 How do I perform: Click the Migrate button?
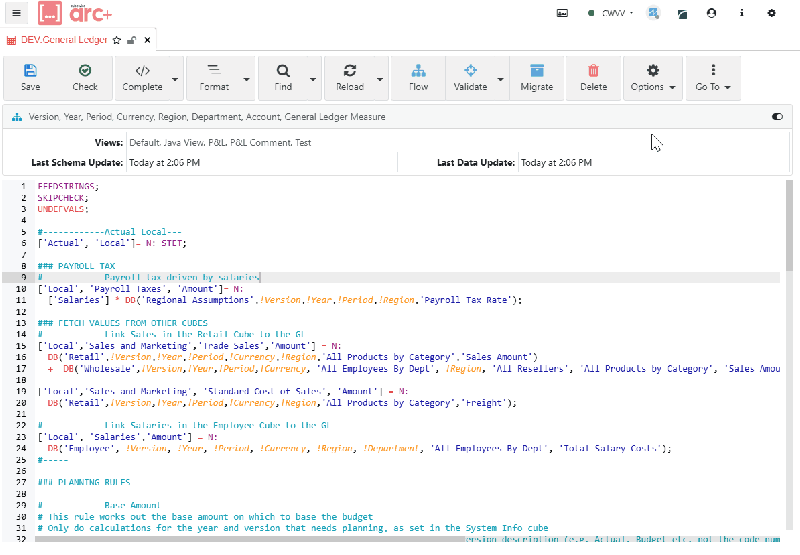pos(537,78)
